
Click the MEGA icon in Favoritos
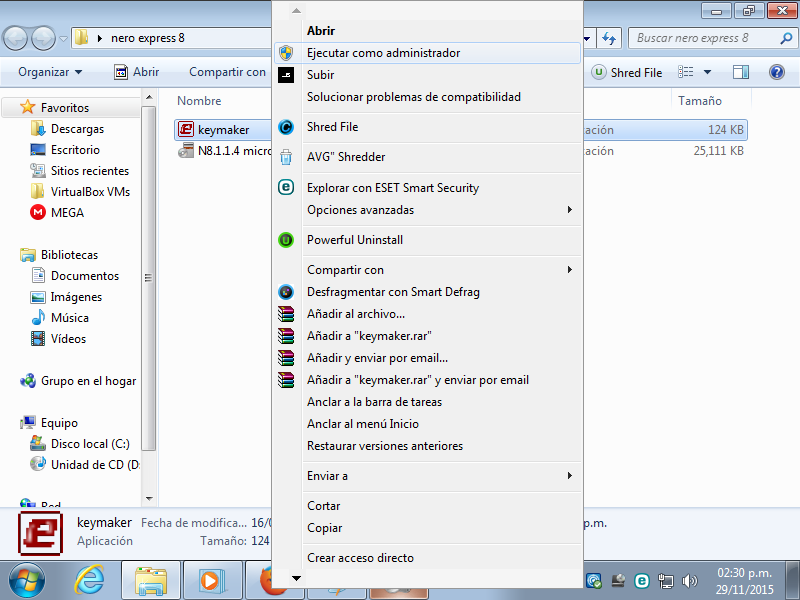38,212
